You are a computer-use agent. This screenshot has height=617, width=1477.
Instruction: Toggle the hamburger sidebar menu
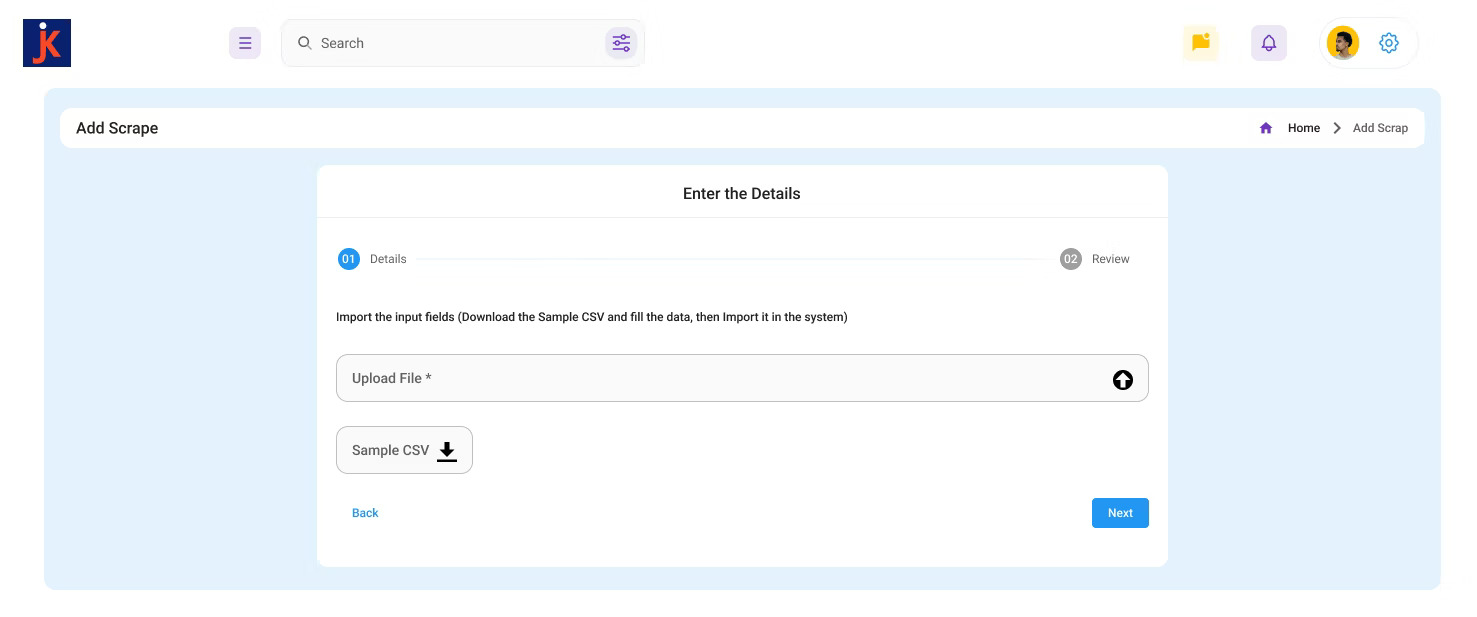click(x=245, y=43)
